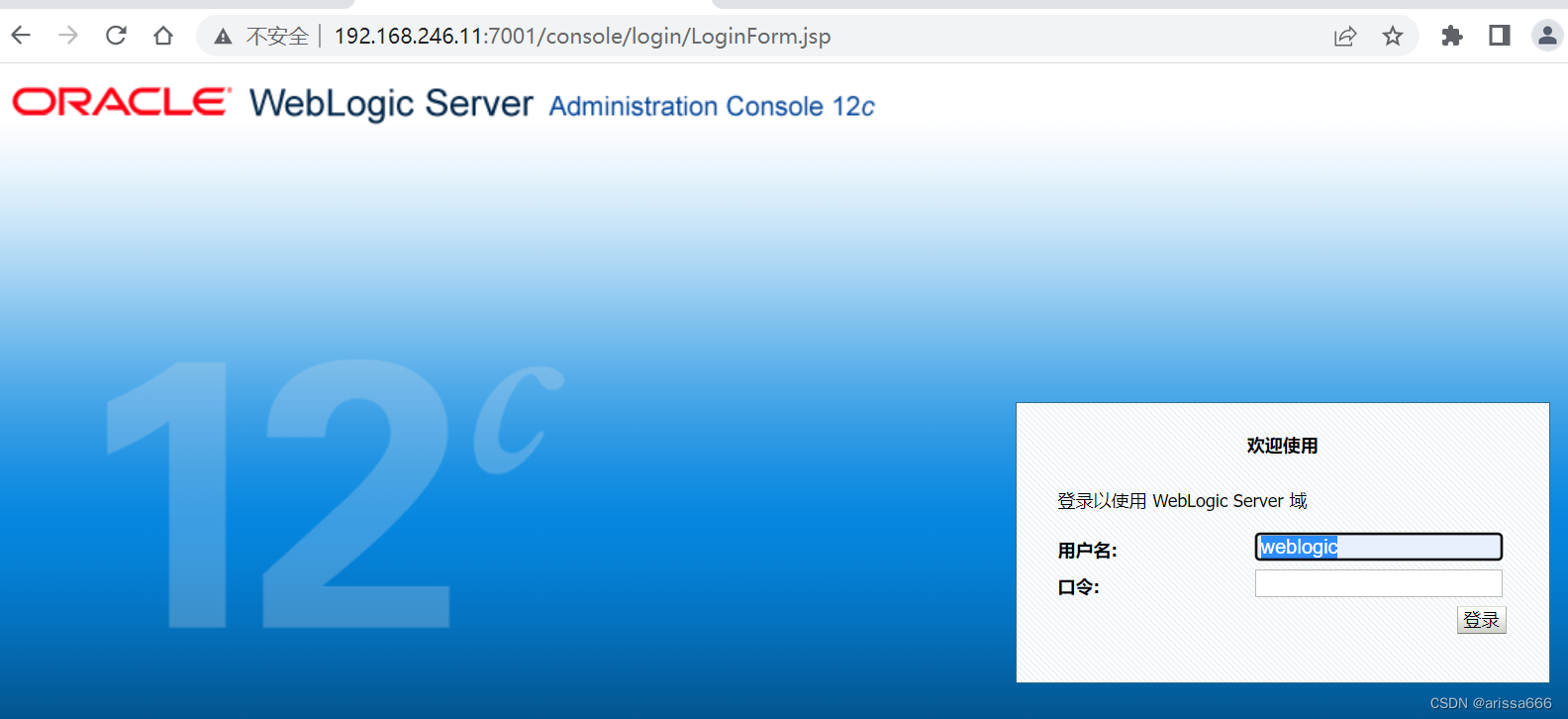1568x719 pixels.
Task: Open the browser profile avatar
Action: pos(1547,36)
